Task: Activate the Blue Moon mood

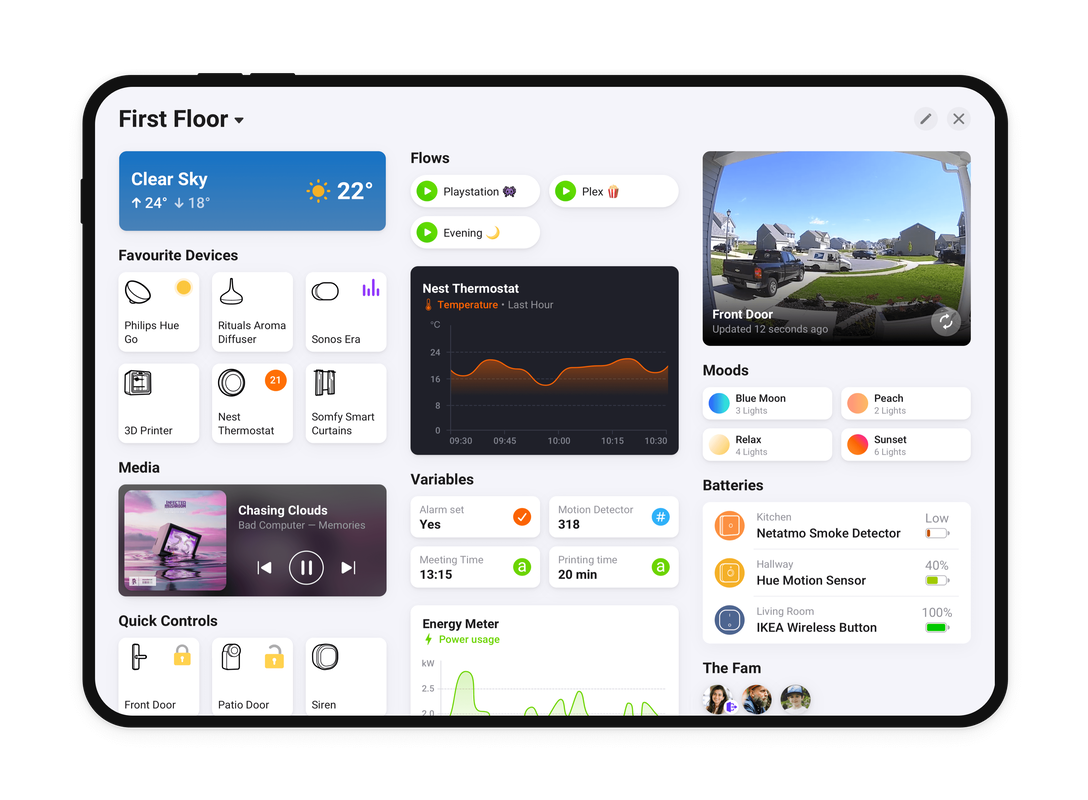Action: click(767, 403)
